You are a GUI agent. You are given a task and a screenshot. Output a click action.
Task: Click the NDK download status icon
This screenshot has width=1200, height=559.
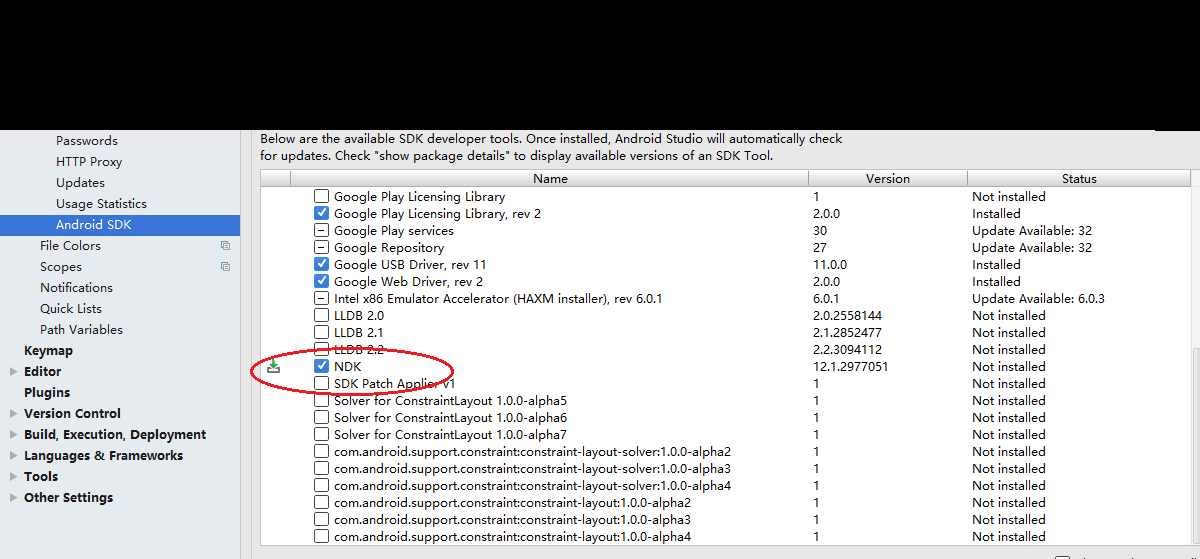pos(273,367)
